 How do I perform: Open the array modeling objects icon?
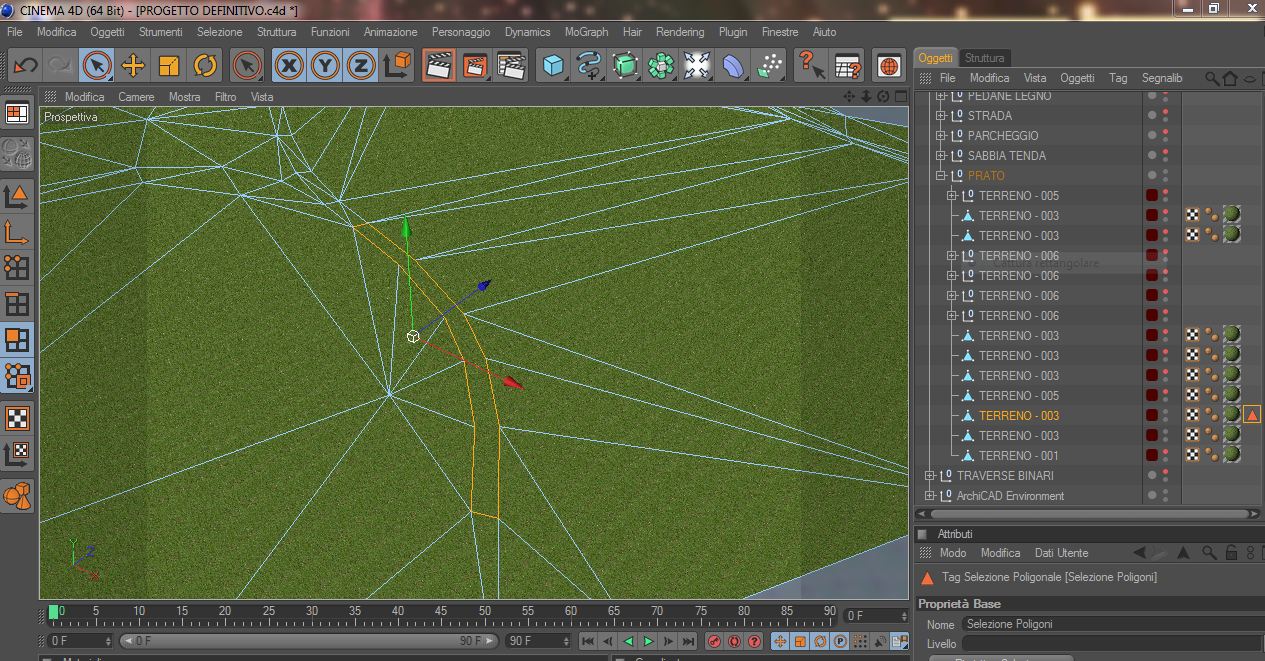tap(661, 66)
